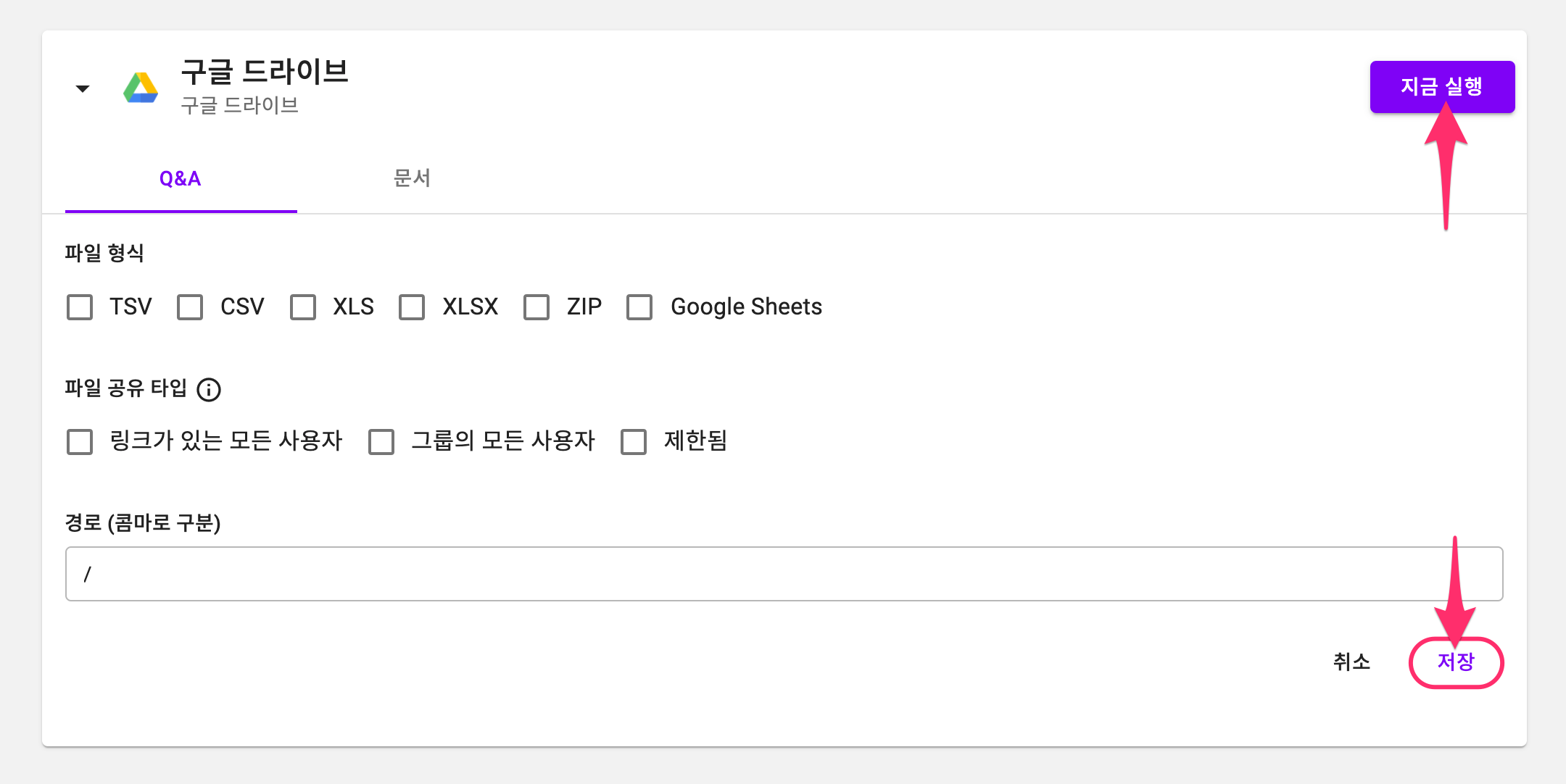The image size is (1566, 784).
Task: Click the 구글 드라이브 subtitle text
Action: click(x=239, y=106)
